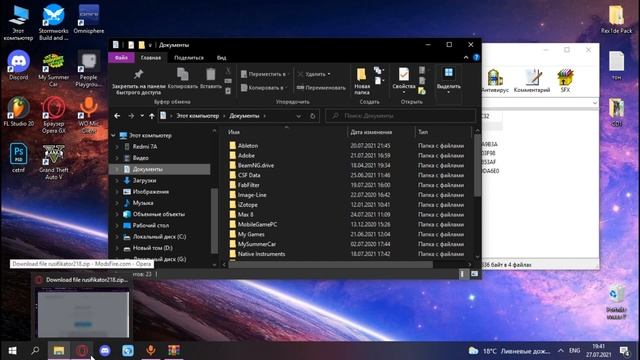
Task: Click the SFX icon in WinRAR window
Action: pyautogui.click(x=565, y=77)
